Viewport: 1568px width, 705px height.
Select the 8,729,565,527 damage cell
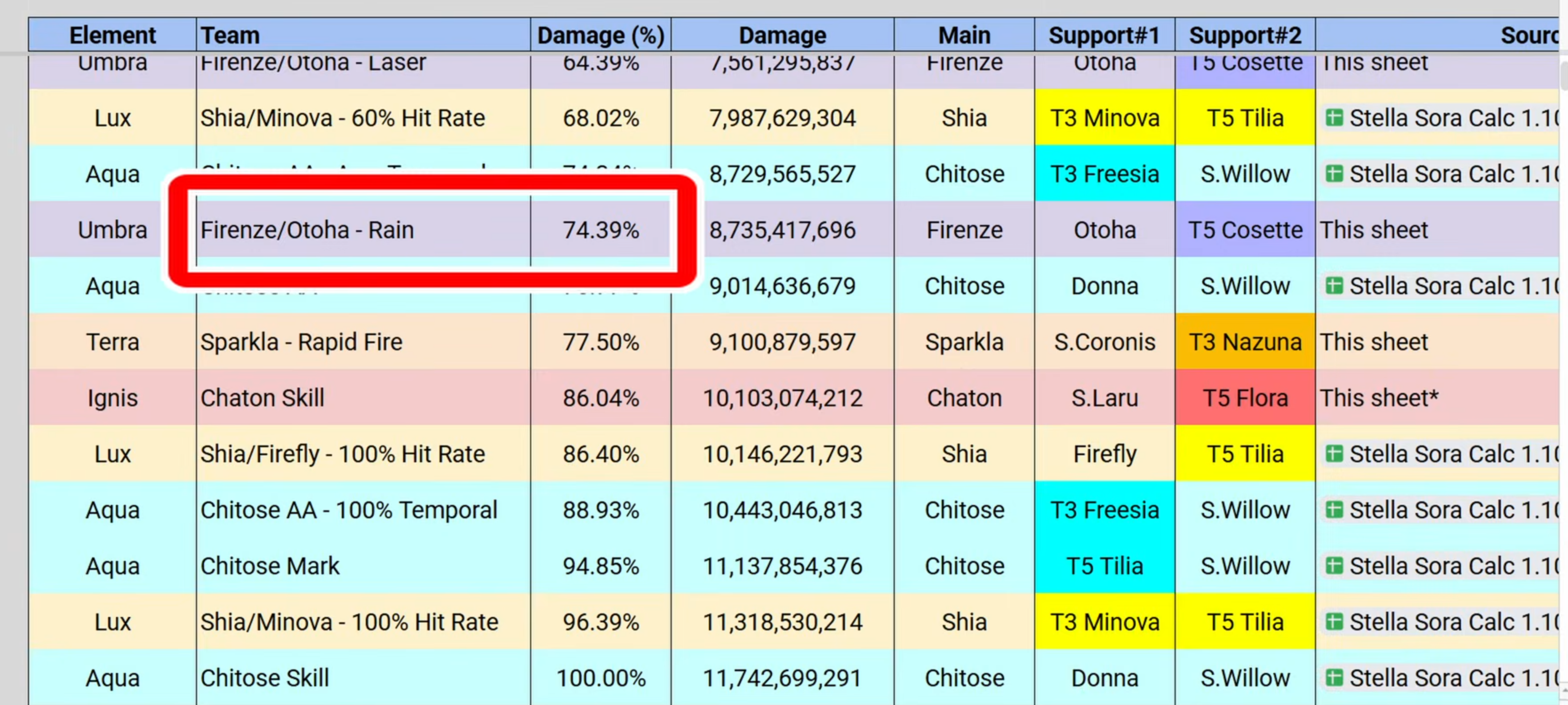[x=783, y=174]
